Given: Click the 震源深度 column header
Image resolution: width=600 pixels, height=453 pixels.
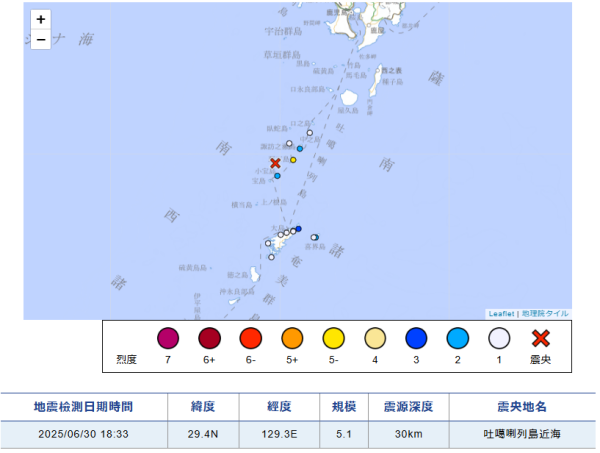Looking at the screenshot, I should [x=409, y=407].
